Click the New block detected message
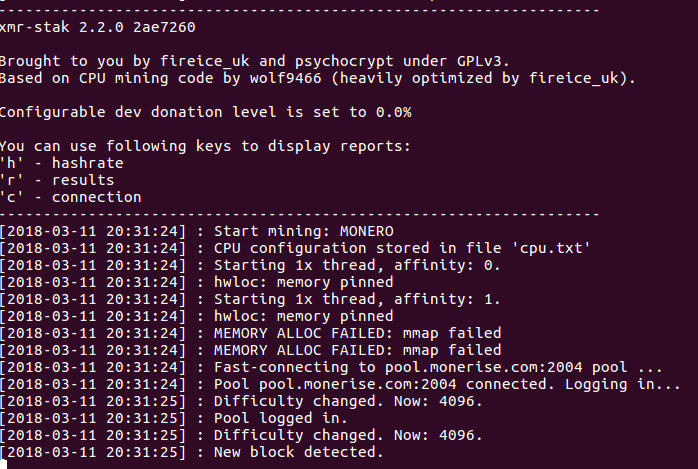The height and width of the screenshot is (469, 698). [x=298, y=452]
